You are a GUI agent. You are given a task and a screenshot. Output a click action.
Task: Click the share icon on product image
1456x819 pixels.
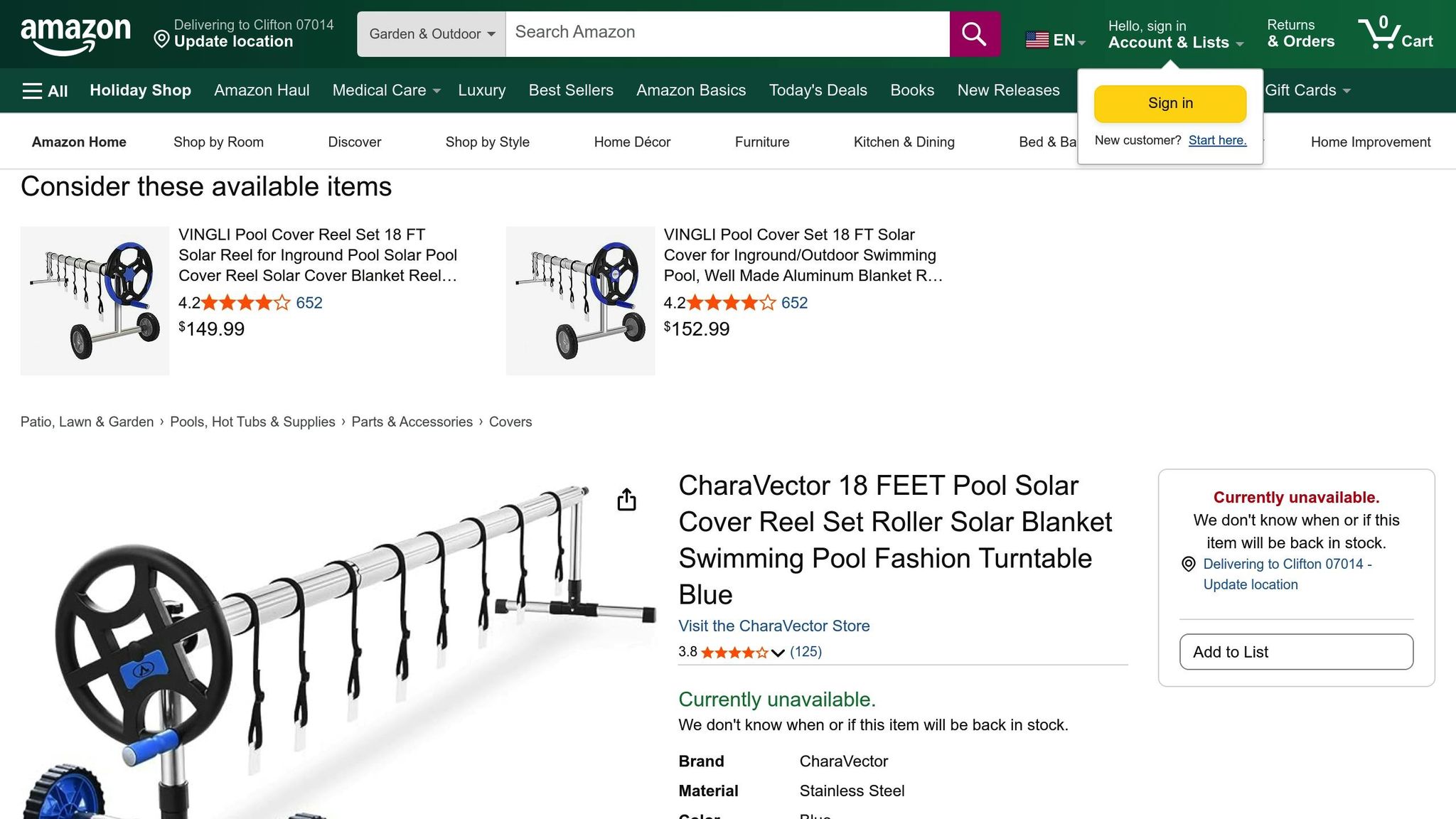point(626,500)
